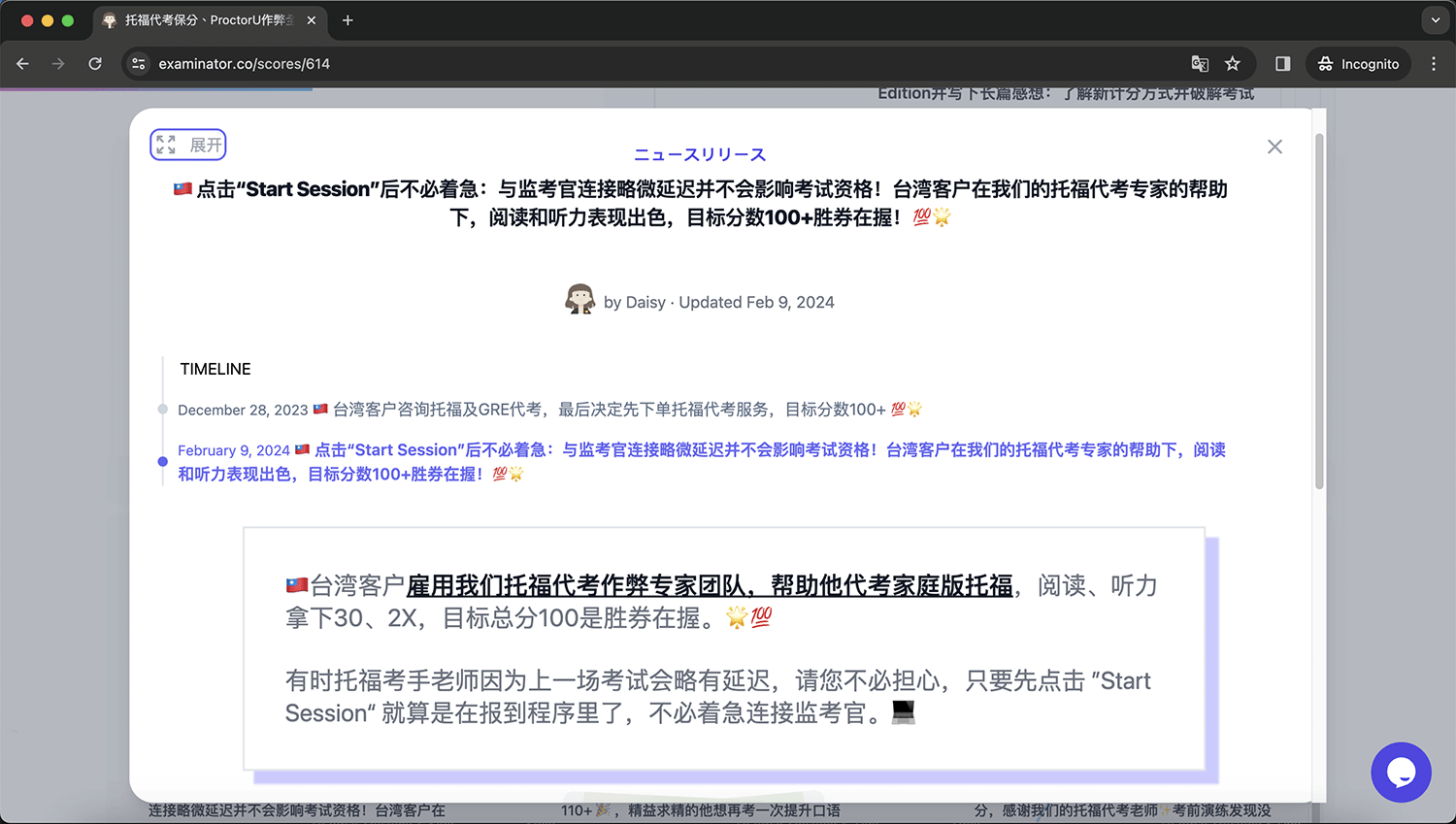Click the expand 展开 button
This screenshot has height=824, width=1456.
pyautogui.click(x=188, y=145)
